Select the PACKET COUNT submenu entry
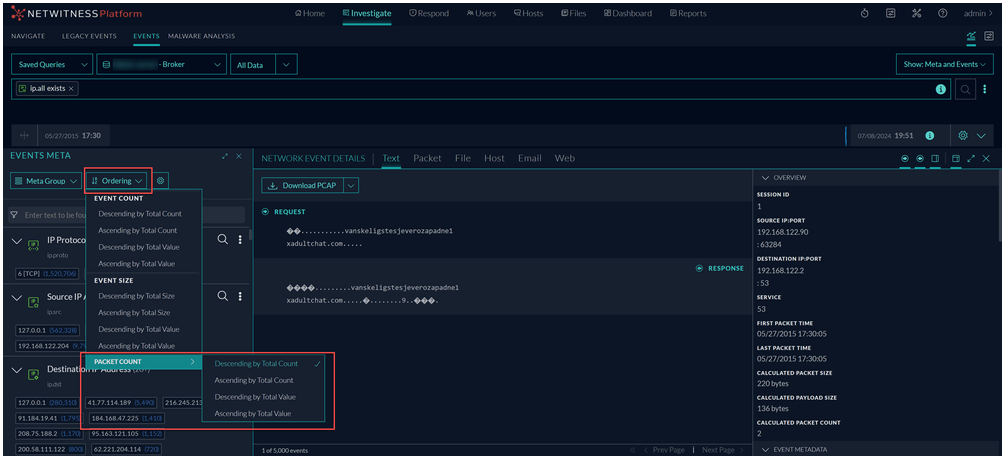This screenshot has width=1005, height=457. (143, 362)
